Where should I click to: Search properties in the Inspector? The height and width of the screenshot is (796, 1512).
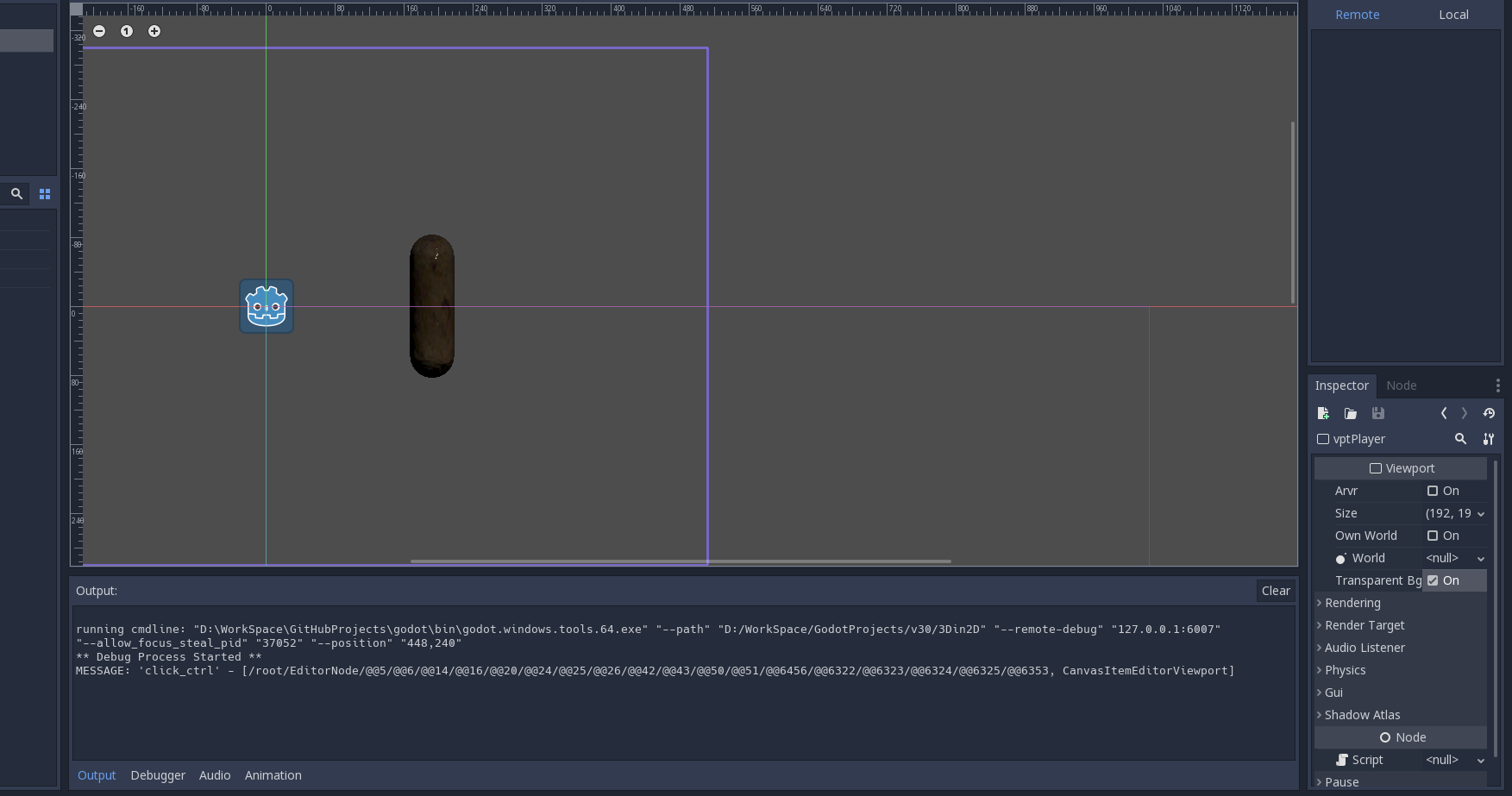point(1460,439)
